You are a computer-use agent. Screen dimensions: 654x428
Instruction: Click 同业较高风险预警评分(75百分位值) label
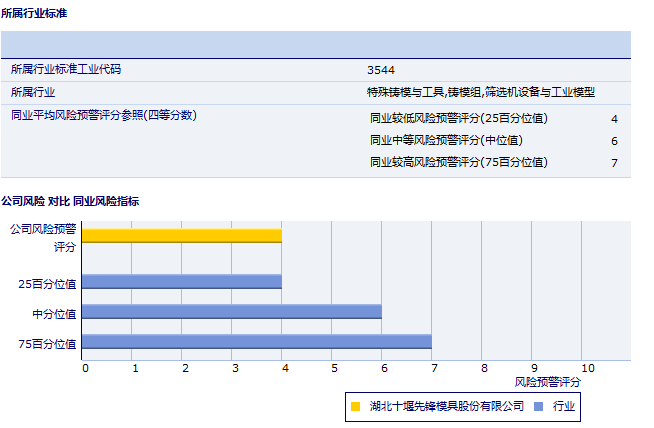coord(459,162)
